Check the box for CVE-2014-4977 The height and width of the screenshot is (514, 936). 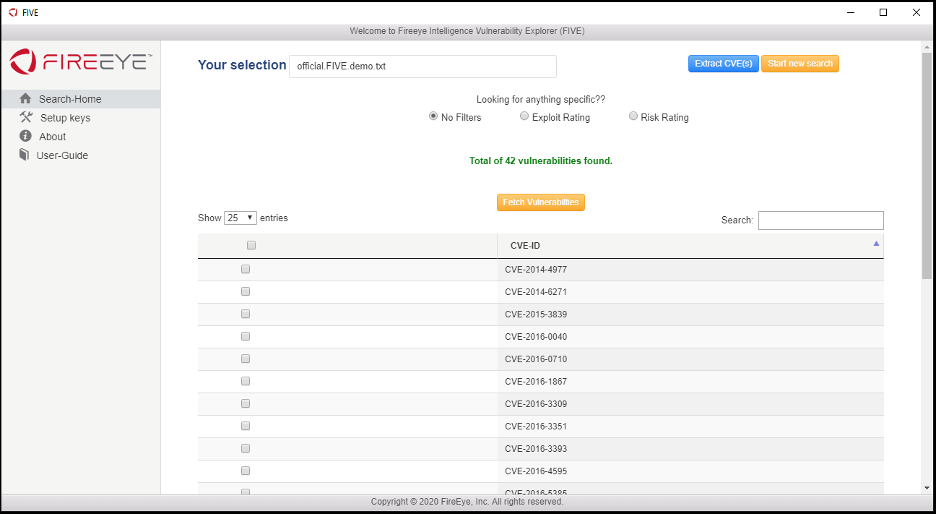tap(245, 269)
